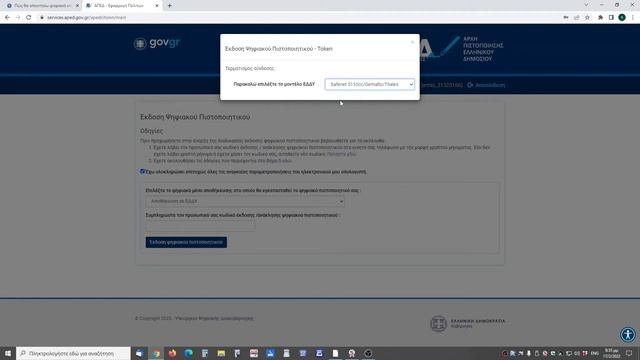Screen dimensions: 640x360
Task: Click the ΑΠΕΔ authority logo
Action: pyautogui.click(x=462, y=49)
